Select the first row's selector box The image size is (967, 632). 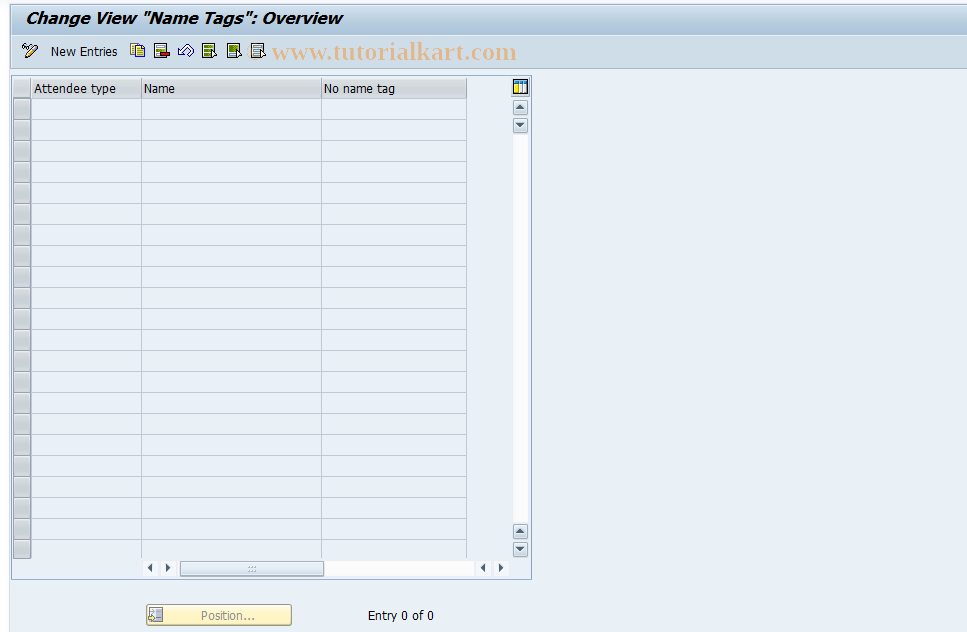22,109
